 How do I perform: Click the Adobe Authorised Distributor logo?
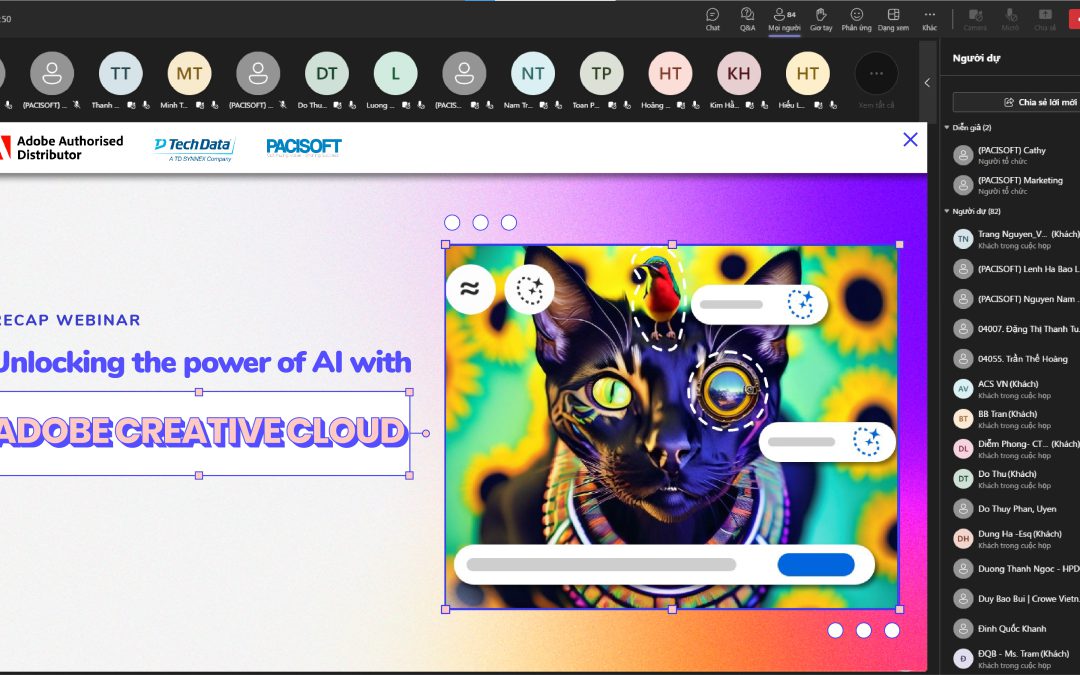point(61,147)
